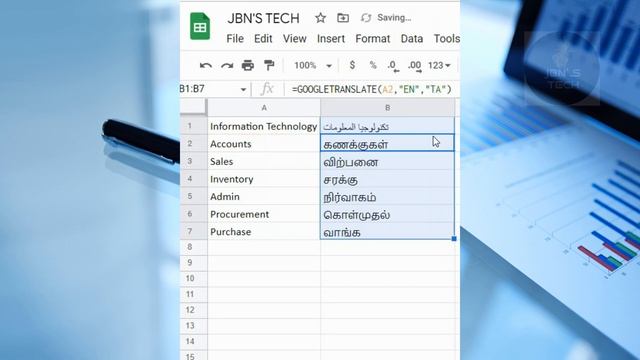
Task: Select cell Admin
Action: tap(264, 196)
